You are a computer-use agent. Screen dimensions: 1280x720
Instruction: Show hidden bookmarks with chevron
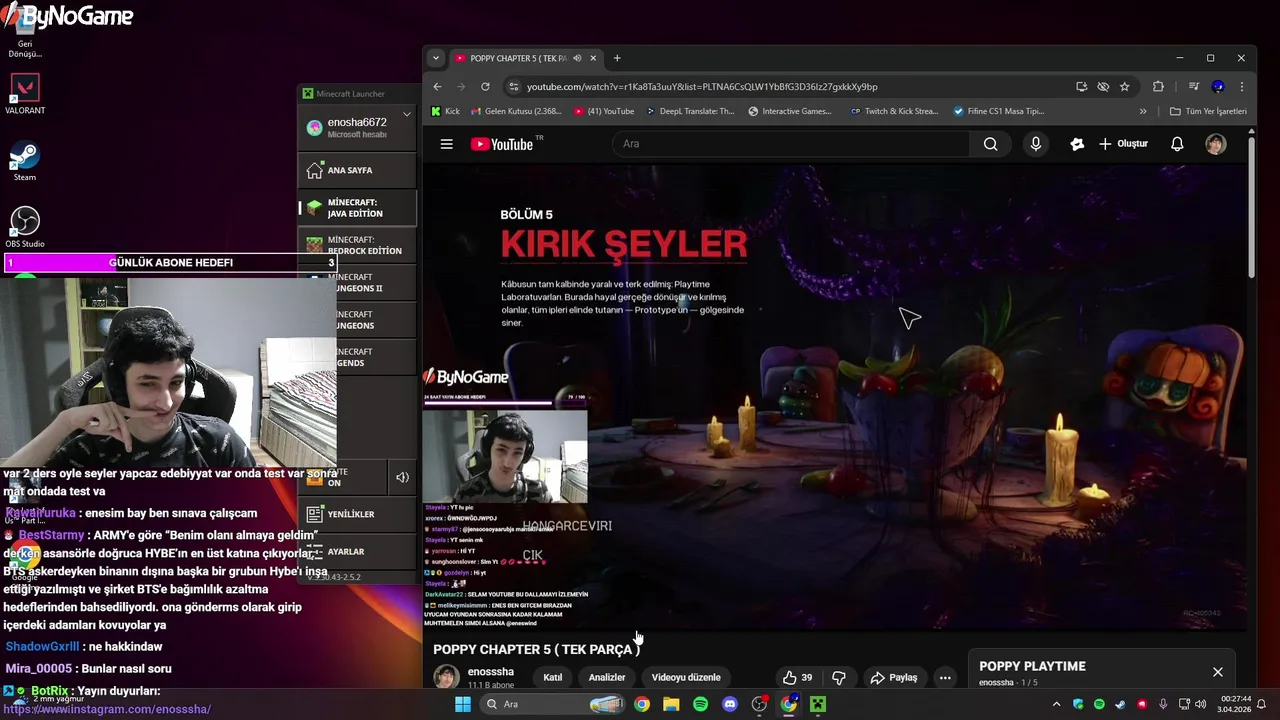(1143, 111)
